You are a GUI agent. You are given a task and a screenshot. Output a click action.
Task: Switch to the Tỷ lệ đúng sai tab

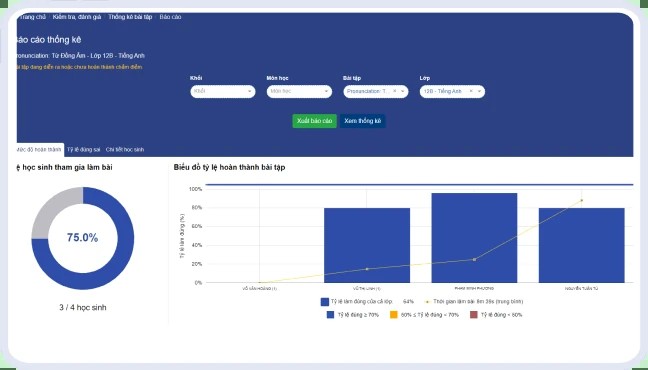coord(83,150)
